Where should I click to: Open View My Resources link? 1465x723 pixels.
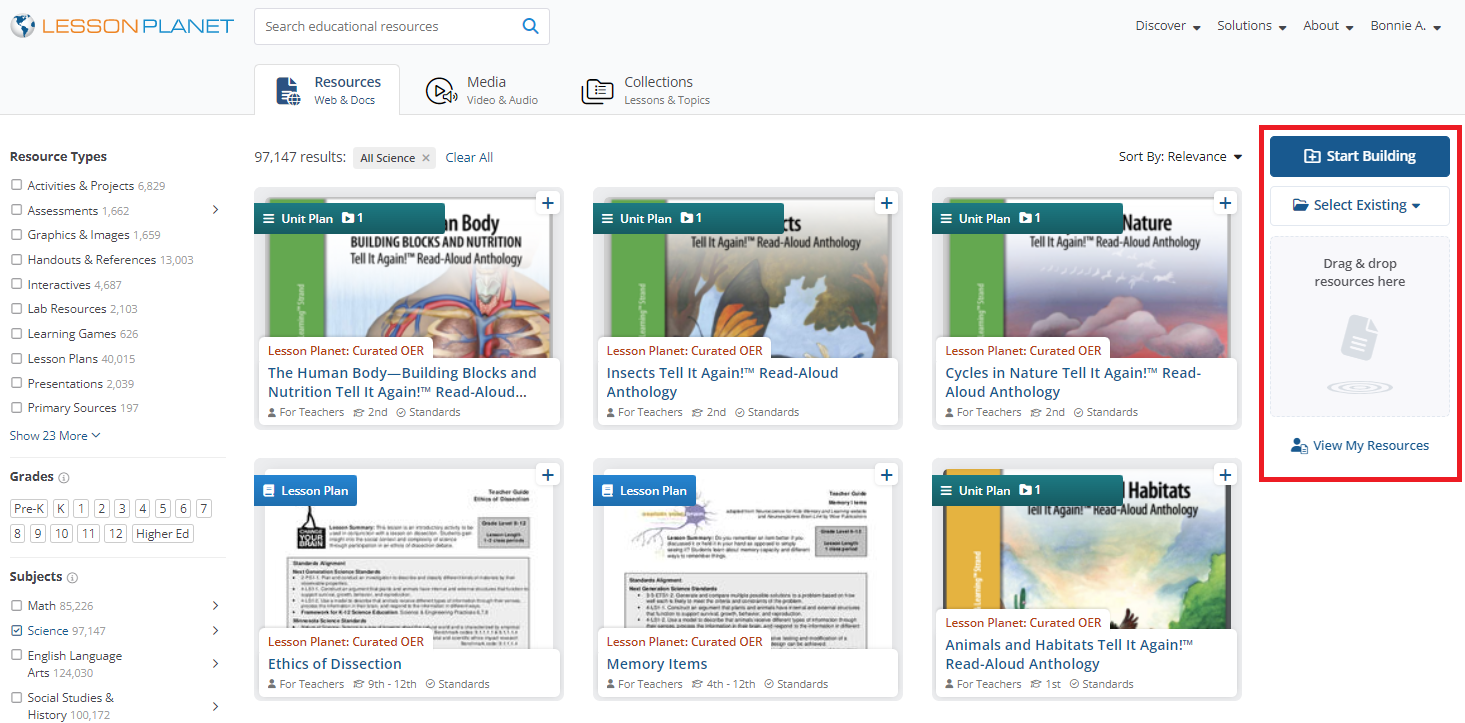click(x=1359, y=446)
